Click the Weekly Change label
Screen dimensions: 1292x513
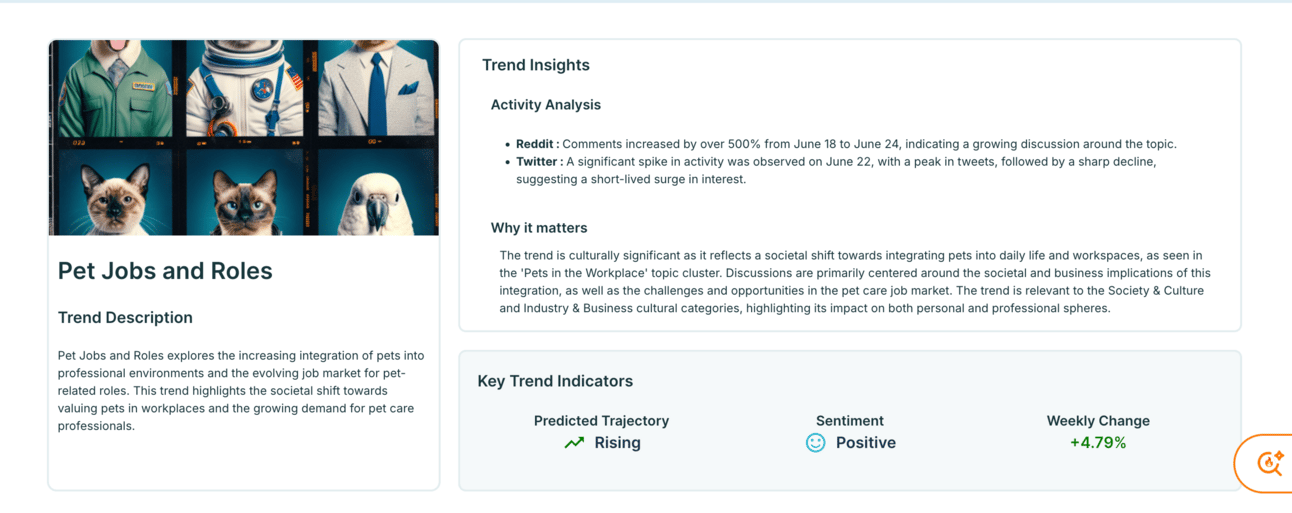pyautogui.click(x=1098, y=421)
